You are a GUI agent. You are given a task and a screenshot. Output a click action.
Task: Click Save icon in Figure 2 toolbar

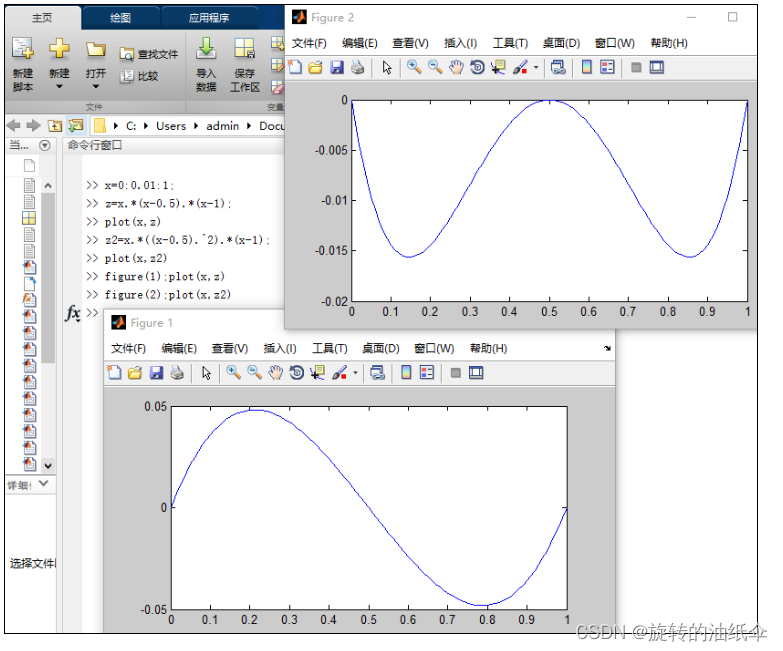[x=337, y=67]
